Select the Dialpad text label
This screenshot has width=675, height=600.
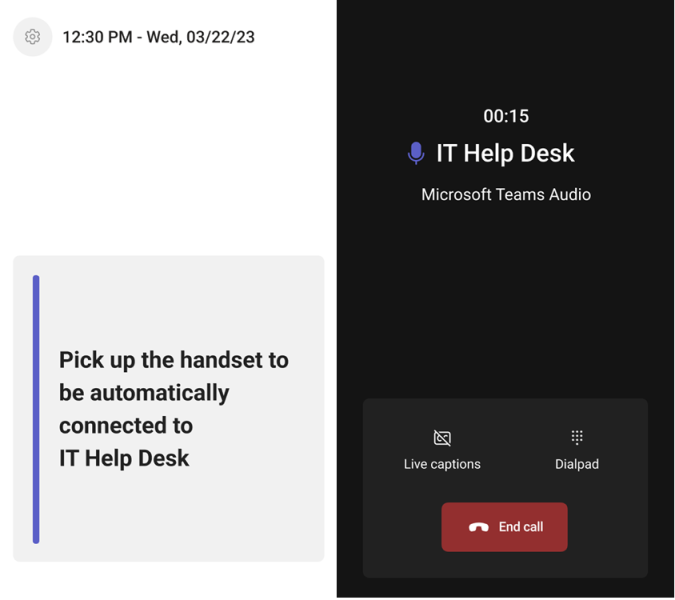coord(577,464)
